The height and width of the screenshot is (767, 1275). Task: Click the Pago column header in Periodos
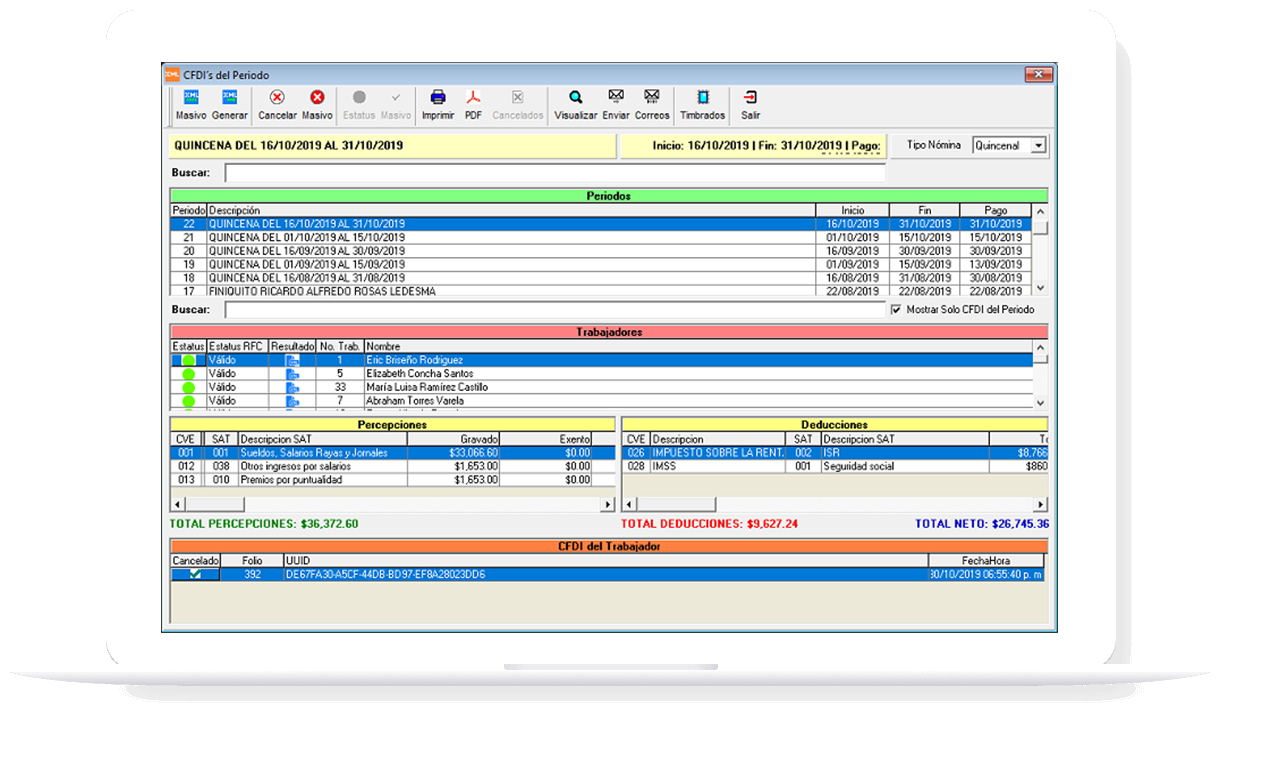[x=996, y=211]
